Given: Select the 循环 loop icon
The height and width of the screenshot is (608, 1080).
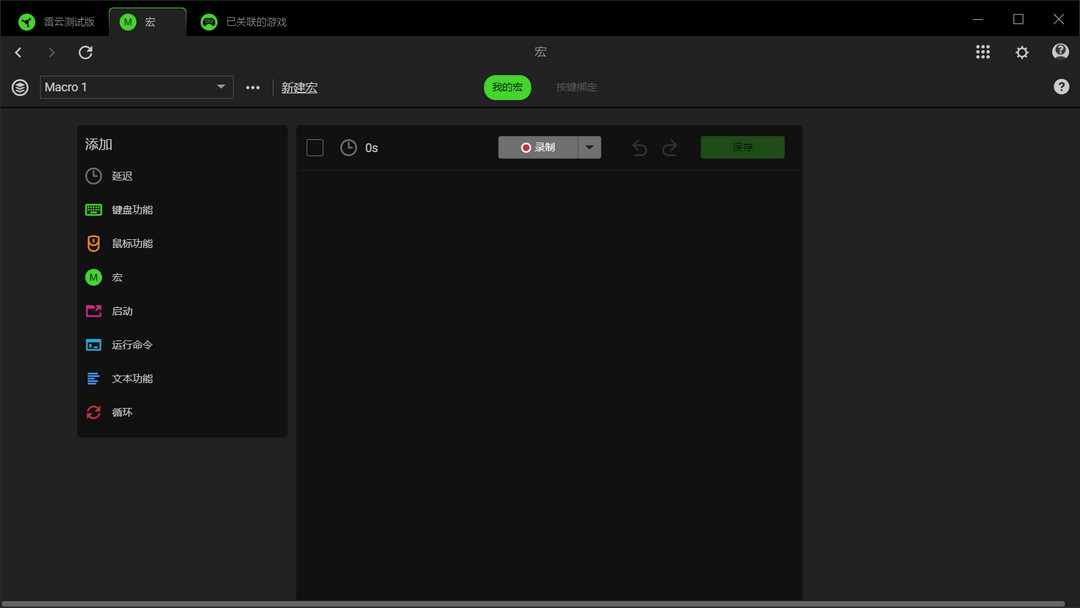Looking at the screenshot, I should pyautogui.click(x=92, y=412).
